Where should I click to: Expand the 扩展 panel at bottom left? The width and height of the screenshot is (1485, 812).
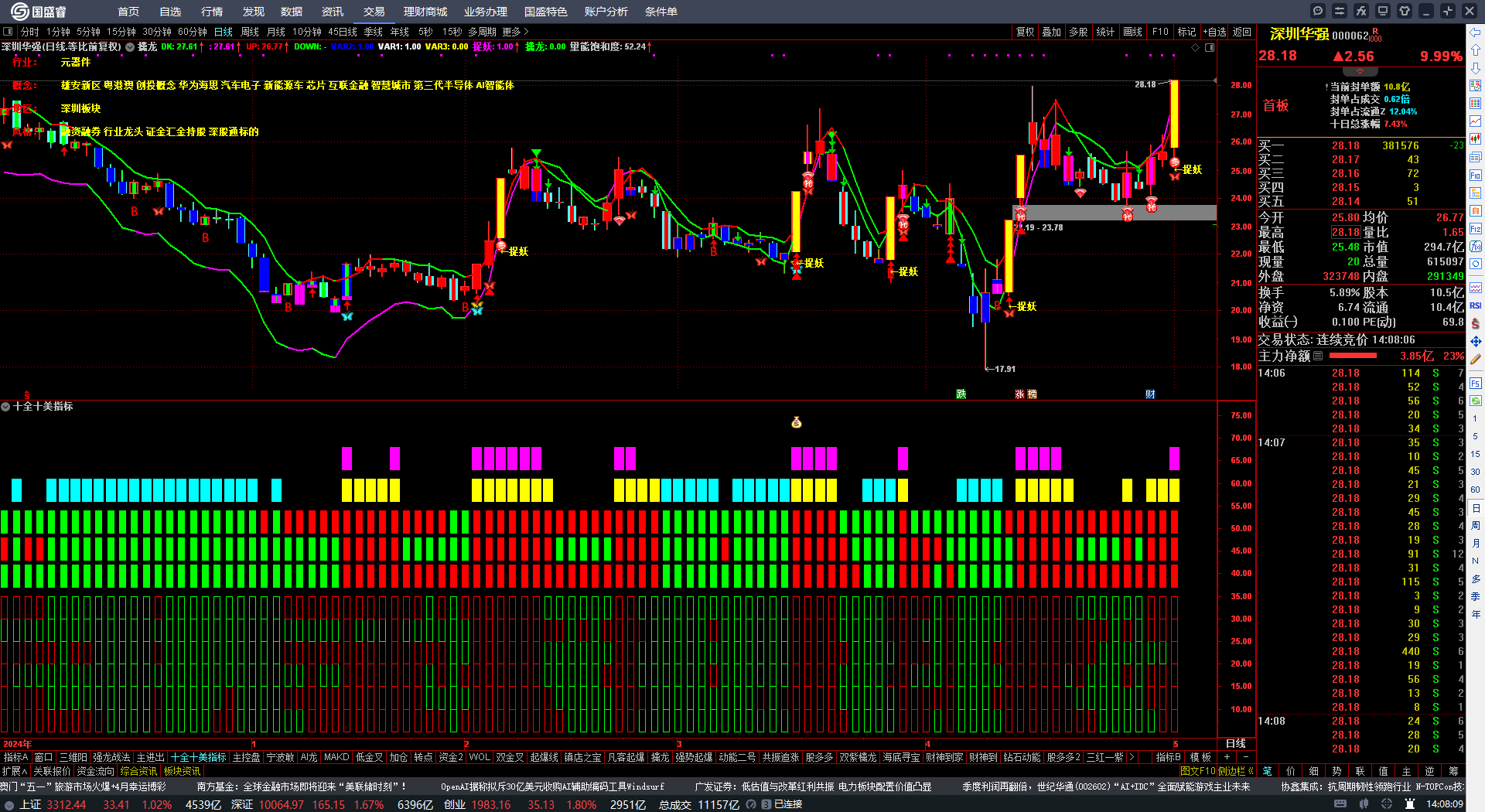[x=15, y=770]
